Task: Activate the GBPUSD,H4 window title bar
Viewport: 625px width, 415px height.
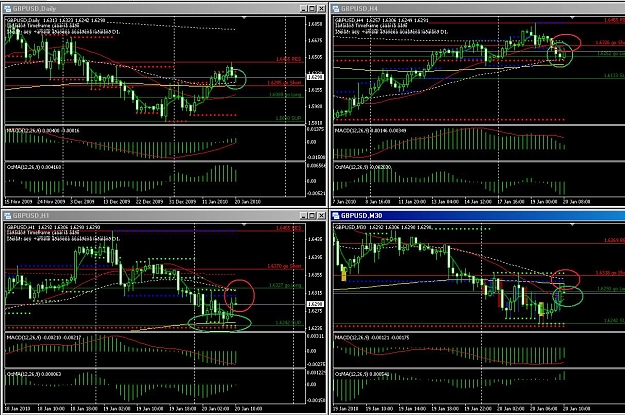Action: click(x=478, y=8)
